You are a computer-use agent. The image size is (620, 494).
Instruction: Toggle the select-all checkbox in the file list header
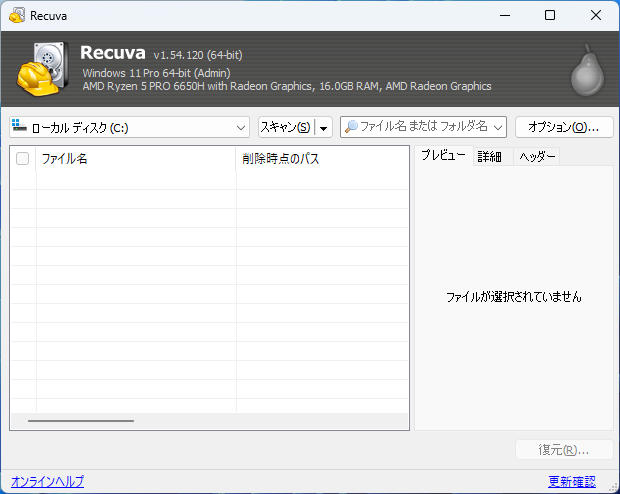click(23, 159)
